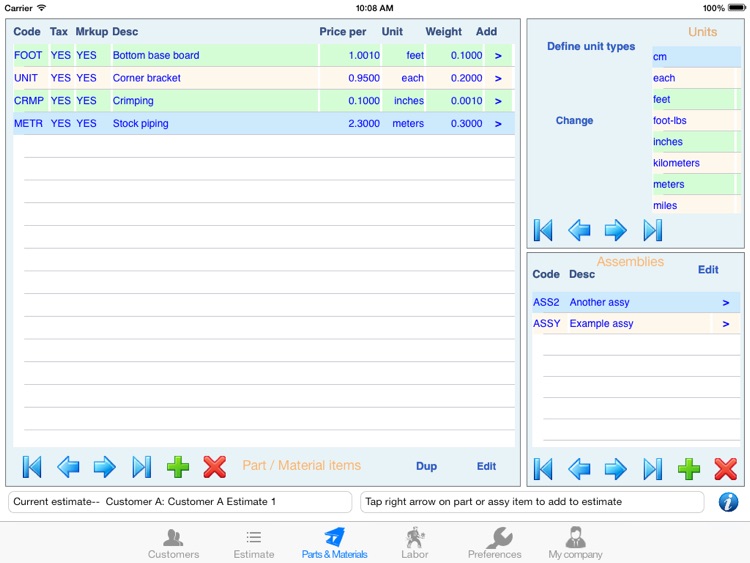Switch to the Estimate tab
This screenshot has width=750, height=563.
[x=254, y=544]
